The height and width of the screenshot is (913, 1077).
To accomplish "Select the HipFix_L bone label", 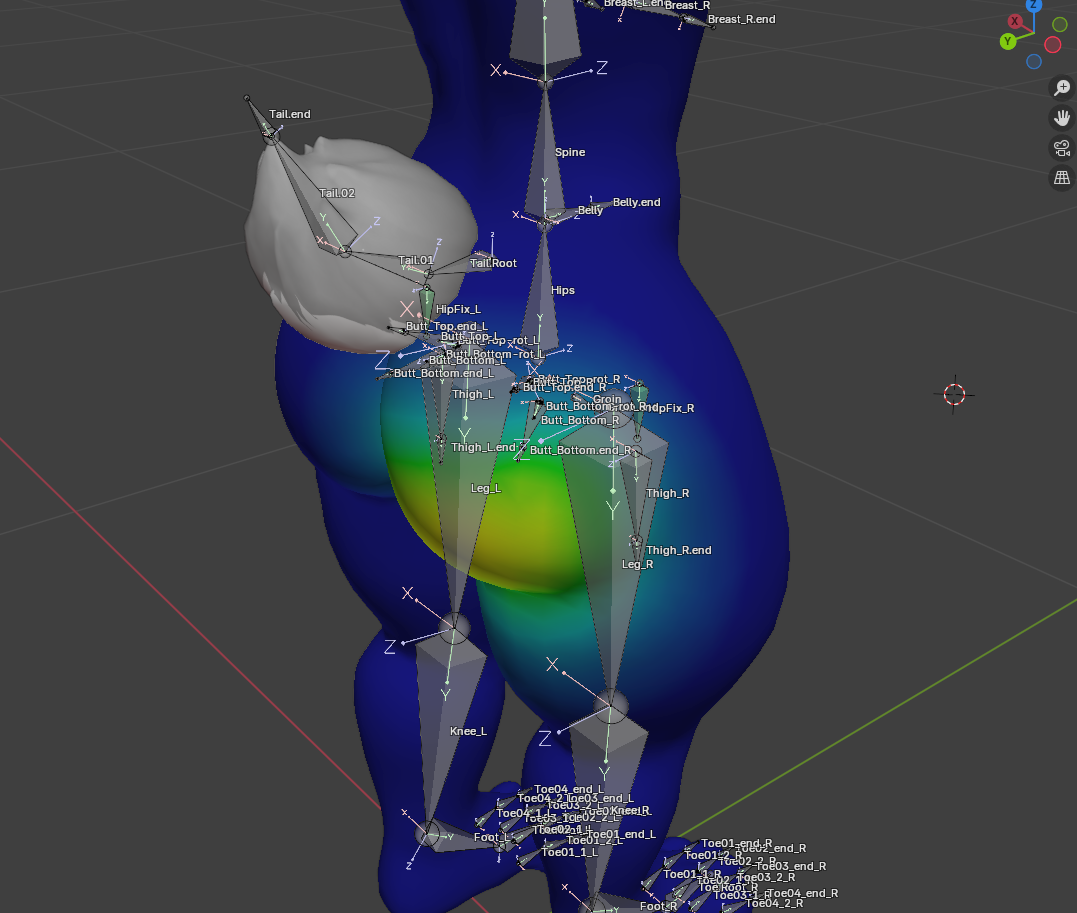I will [458, 309].
